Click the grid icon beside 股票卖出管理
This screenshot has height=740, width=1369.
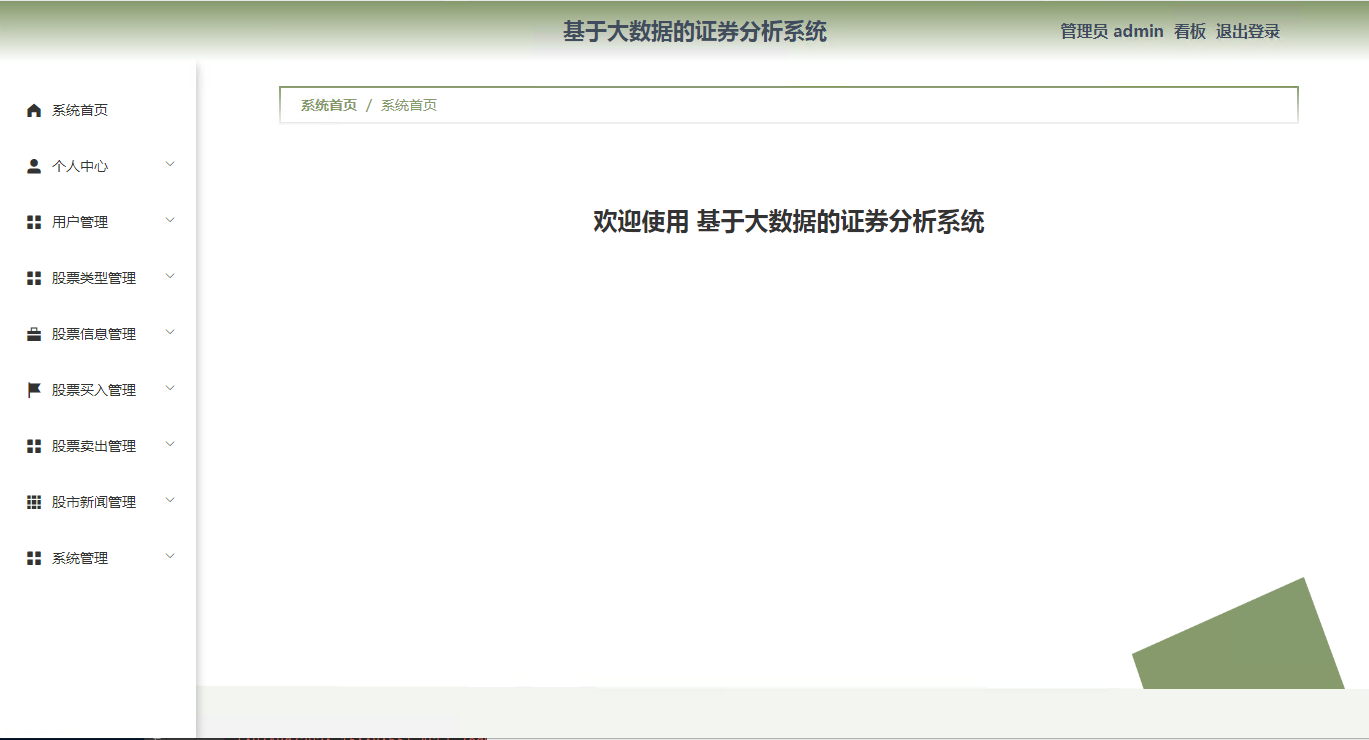click(x=34, y=447)
